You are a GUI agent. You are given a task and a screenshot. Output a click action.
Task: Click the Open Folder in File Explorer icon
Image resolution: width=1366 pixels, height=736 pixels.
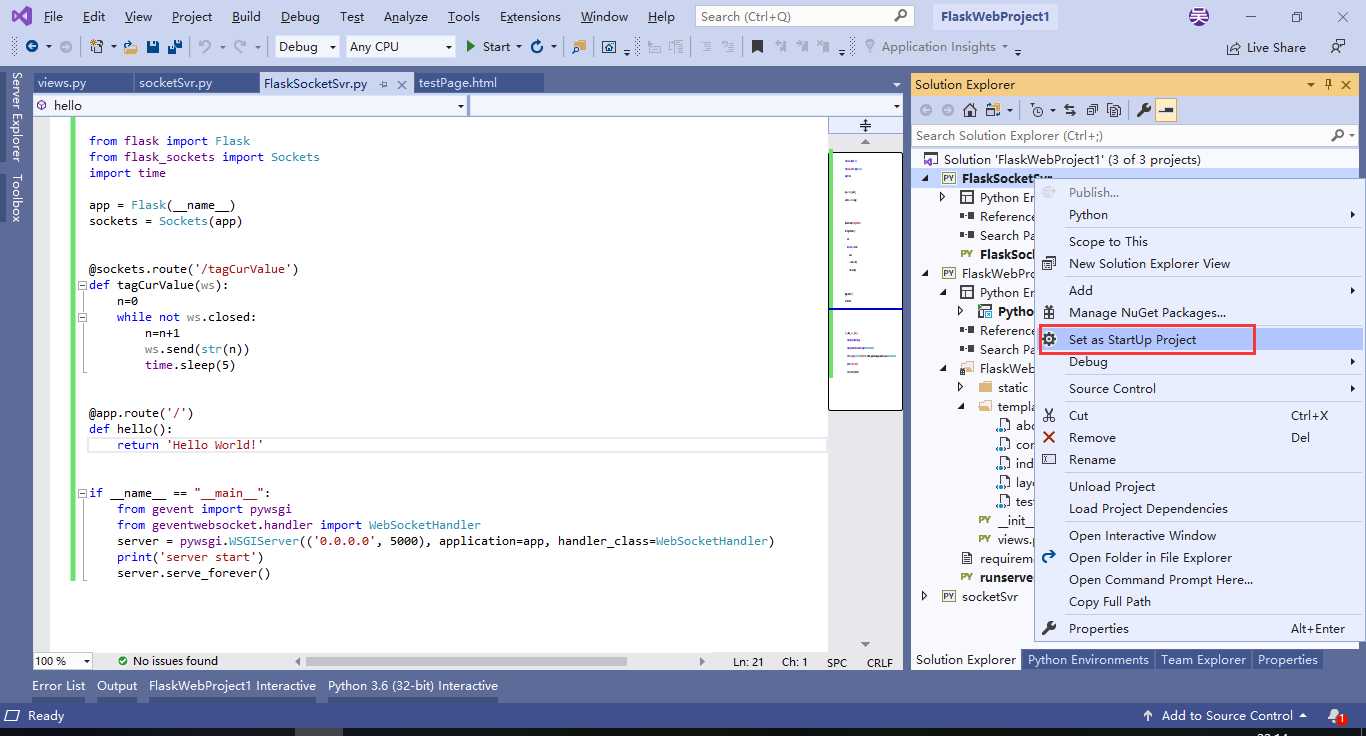(x=1049, y=557)
